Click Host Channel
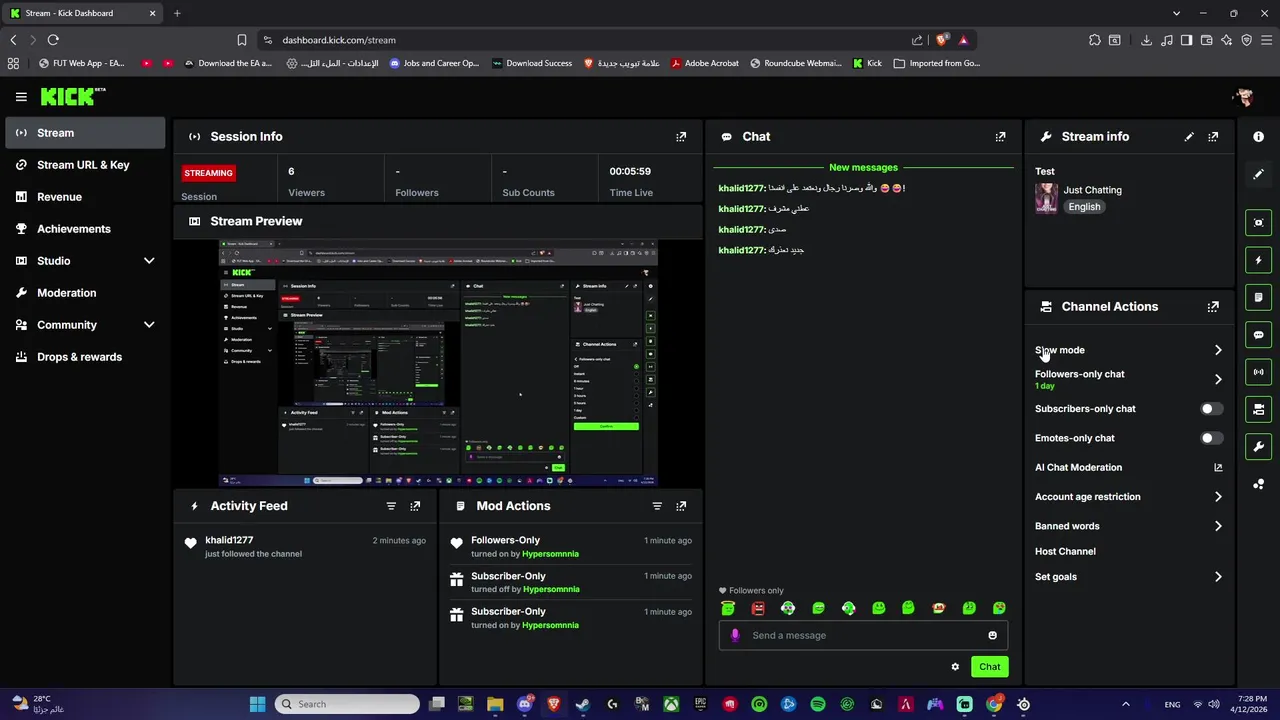Viewport: 1280px width, 720px height. [1065, 552]
